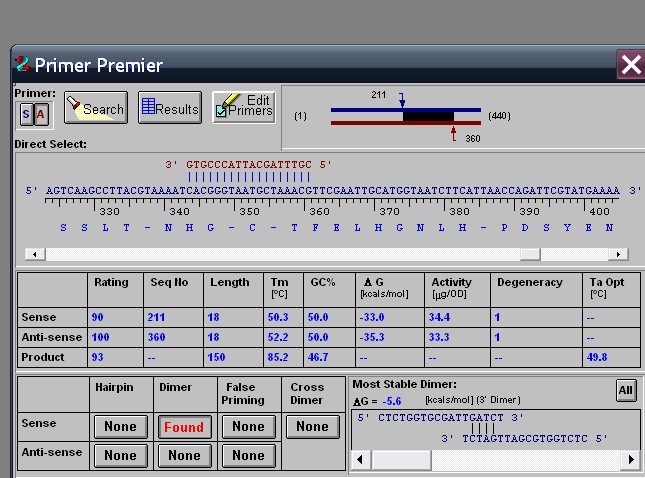Click Ta Opt value 49.8
The height and width of the screenshot is (478, 645).
[x=597, y=357]
